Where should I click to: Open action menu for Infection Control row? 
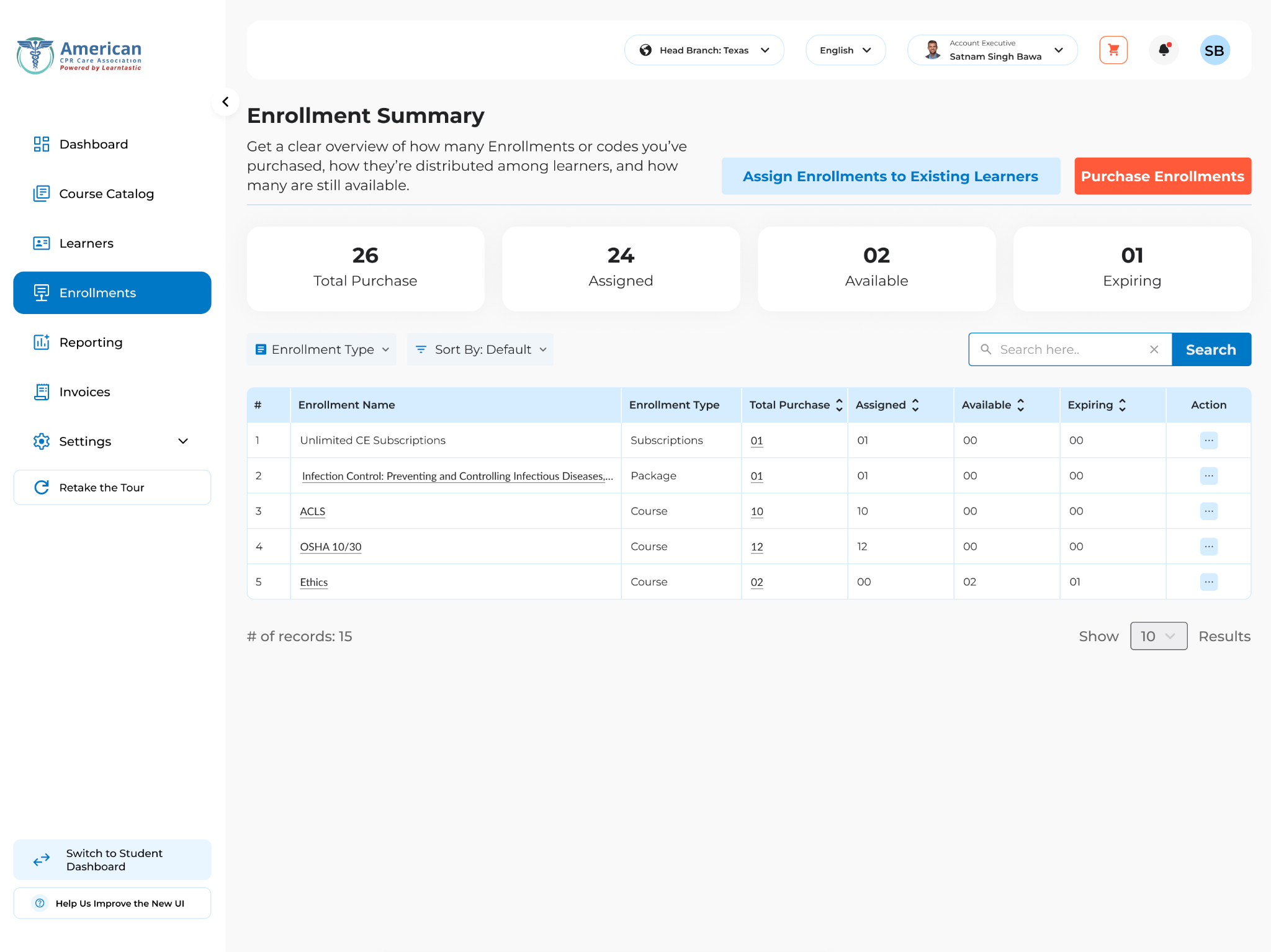tap(1208, 475)
